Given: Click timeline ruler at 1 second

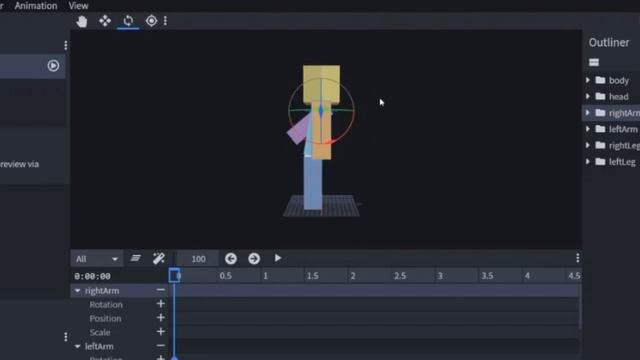Looking at the screenshot, I should coord(265,276).
